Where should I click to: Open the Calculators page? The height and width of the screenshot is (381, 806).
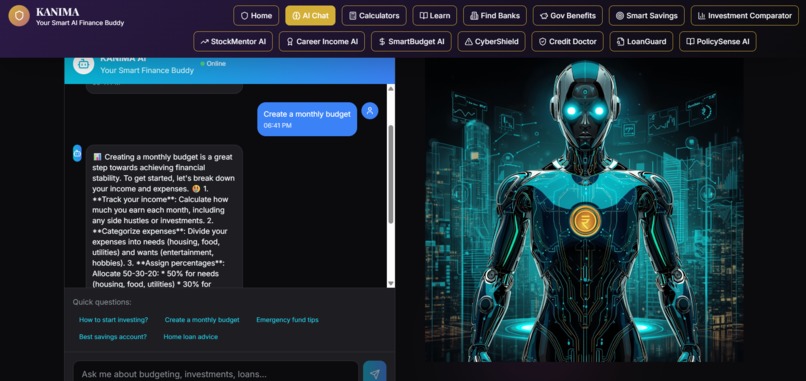tap(374, 15)
